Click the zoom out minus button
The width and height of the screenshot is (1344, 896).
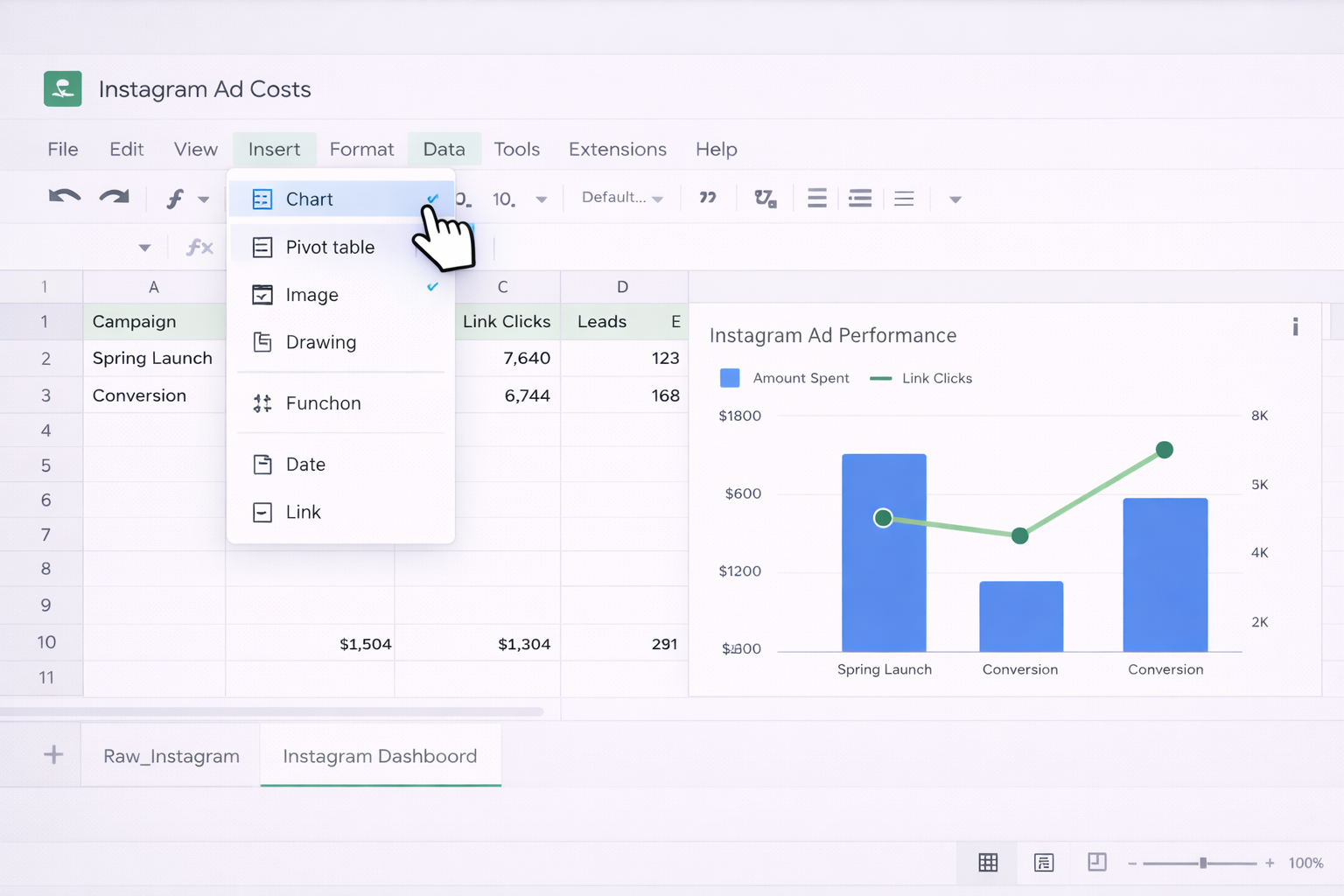tap(1132, 864)
